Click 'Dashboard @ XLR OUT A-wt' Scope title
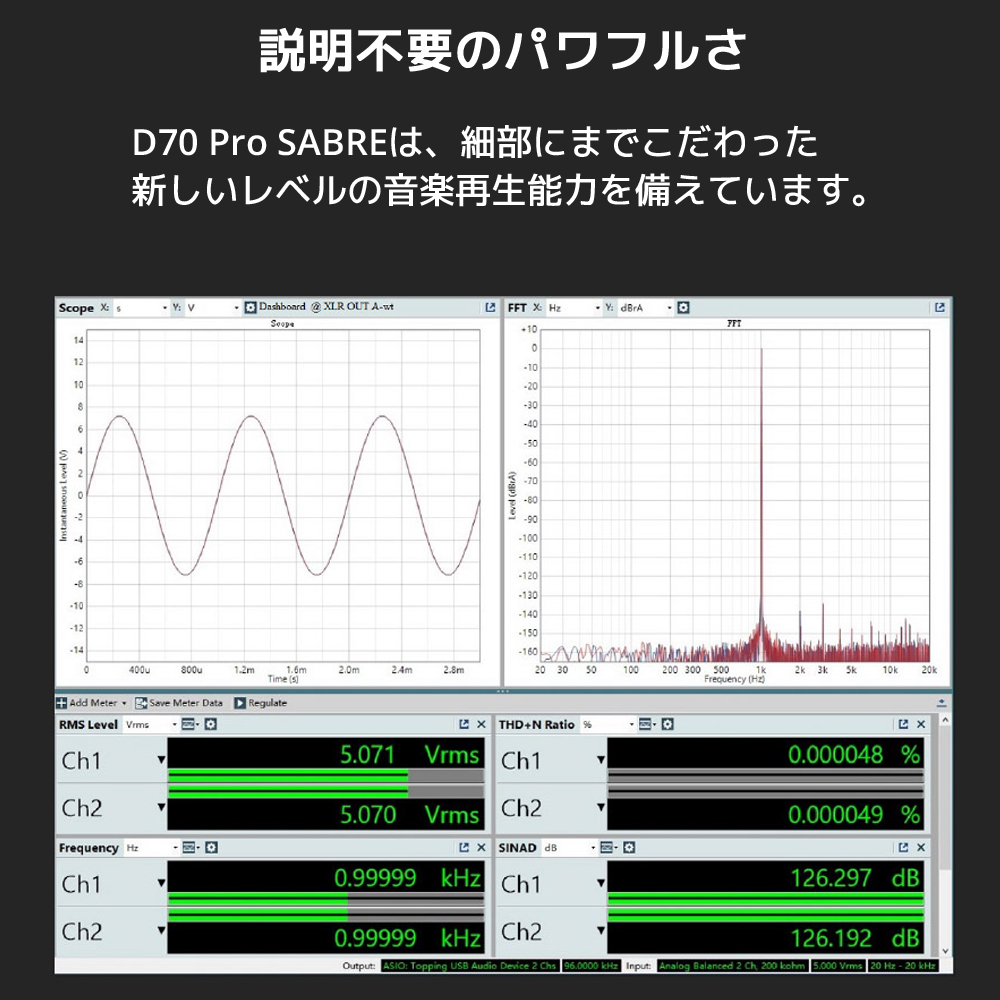The height and width of the screenshot is (1000, 1000). coord(326,307)
